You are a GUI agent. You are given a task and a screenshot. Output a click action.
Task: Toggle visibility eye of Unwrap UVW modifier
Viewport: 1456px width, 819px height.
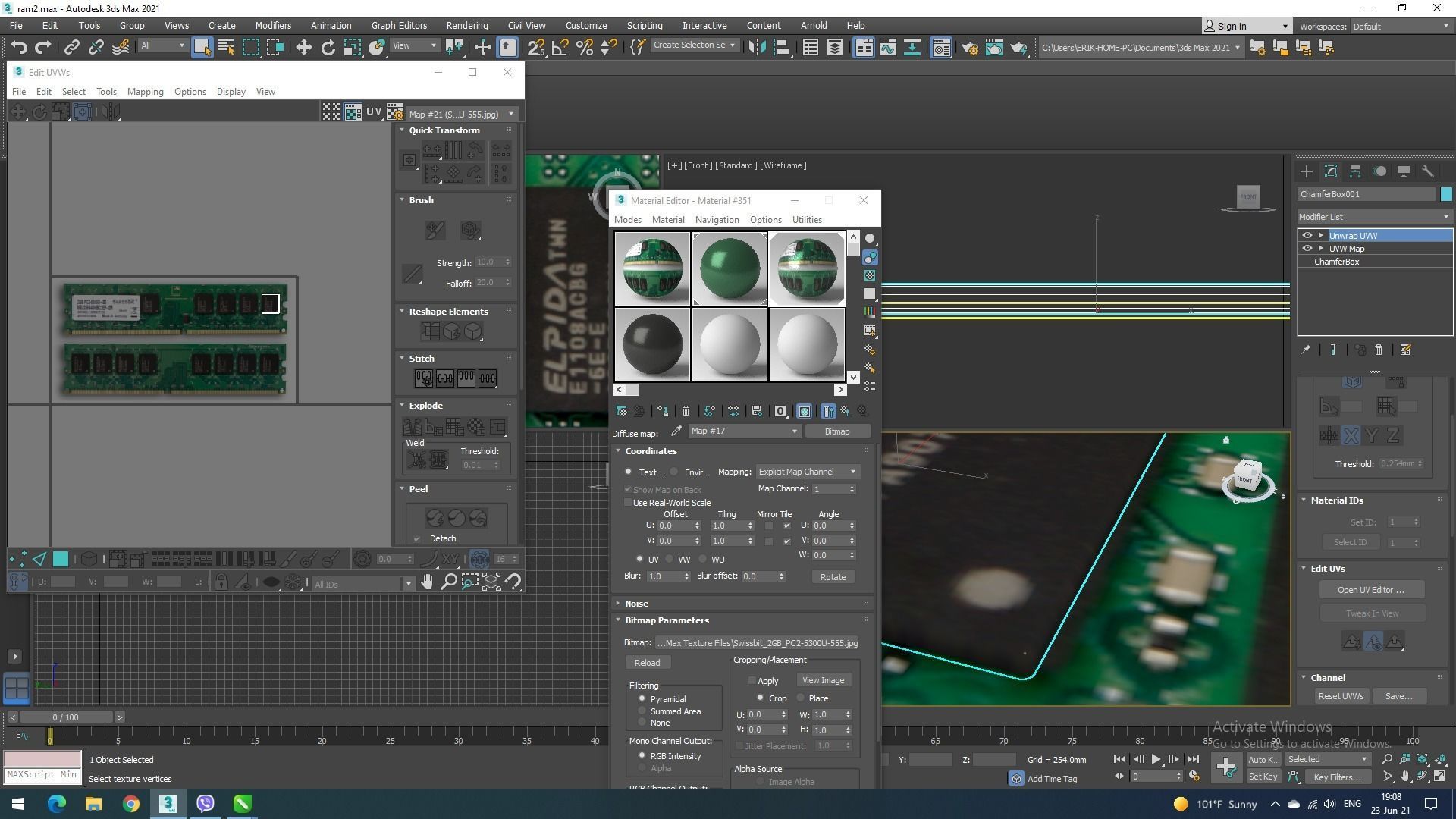click(1307, 236)
